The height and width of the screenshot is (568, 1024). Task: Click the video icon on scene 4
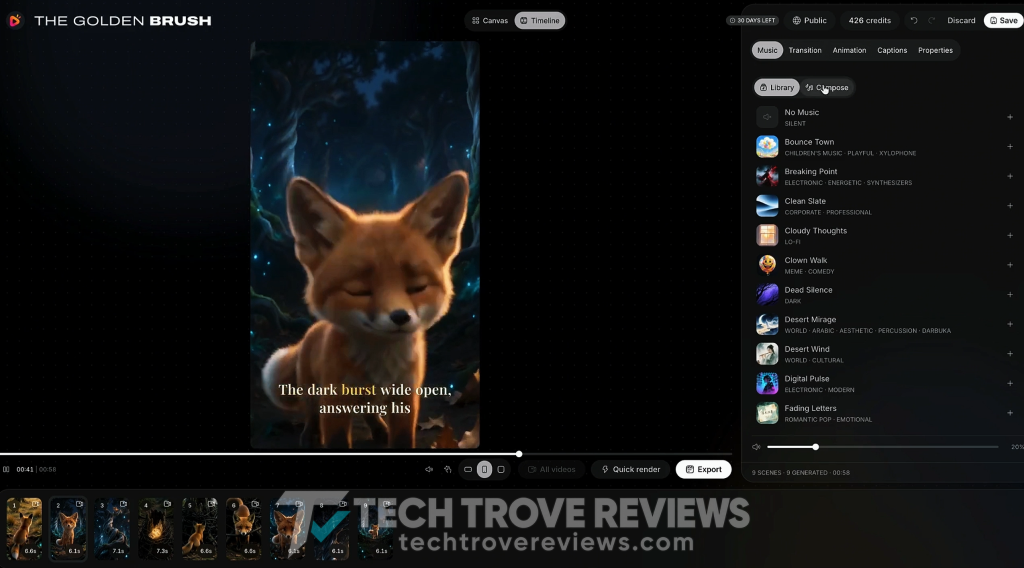167,504
